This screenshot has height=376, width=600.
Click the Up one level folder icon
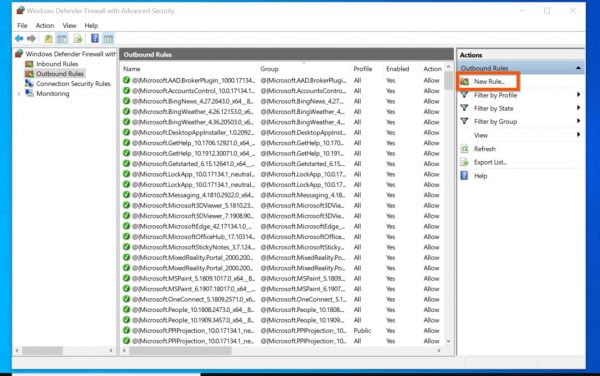point(48,39)
